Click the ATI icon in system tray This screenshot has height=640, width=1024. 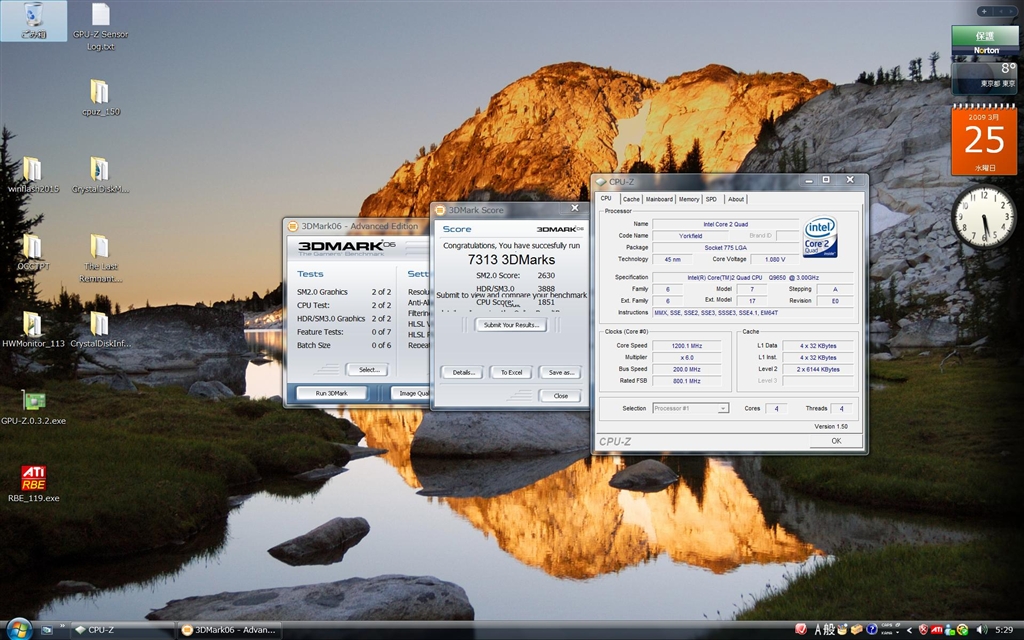tap(936, 629)
